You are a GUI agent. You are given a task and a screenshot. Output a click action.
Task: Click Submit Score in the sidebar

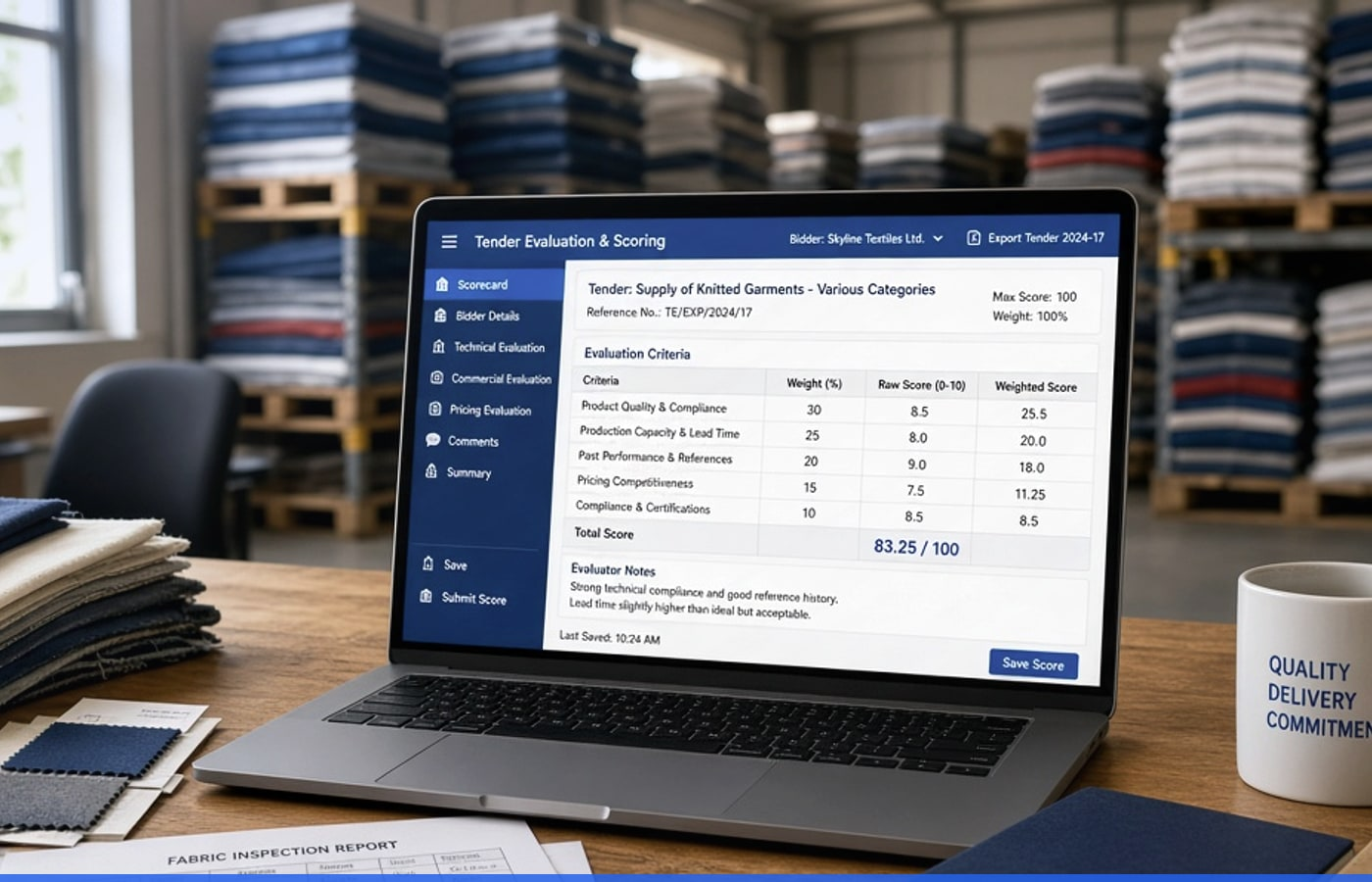[473, 598]
